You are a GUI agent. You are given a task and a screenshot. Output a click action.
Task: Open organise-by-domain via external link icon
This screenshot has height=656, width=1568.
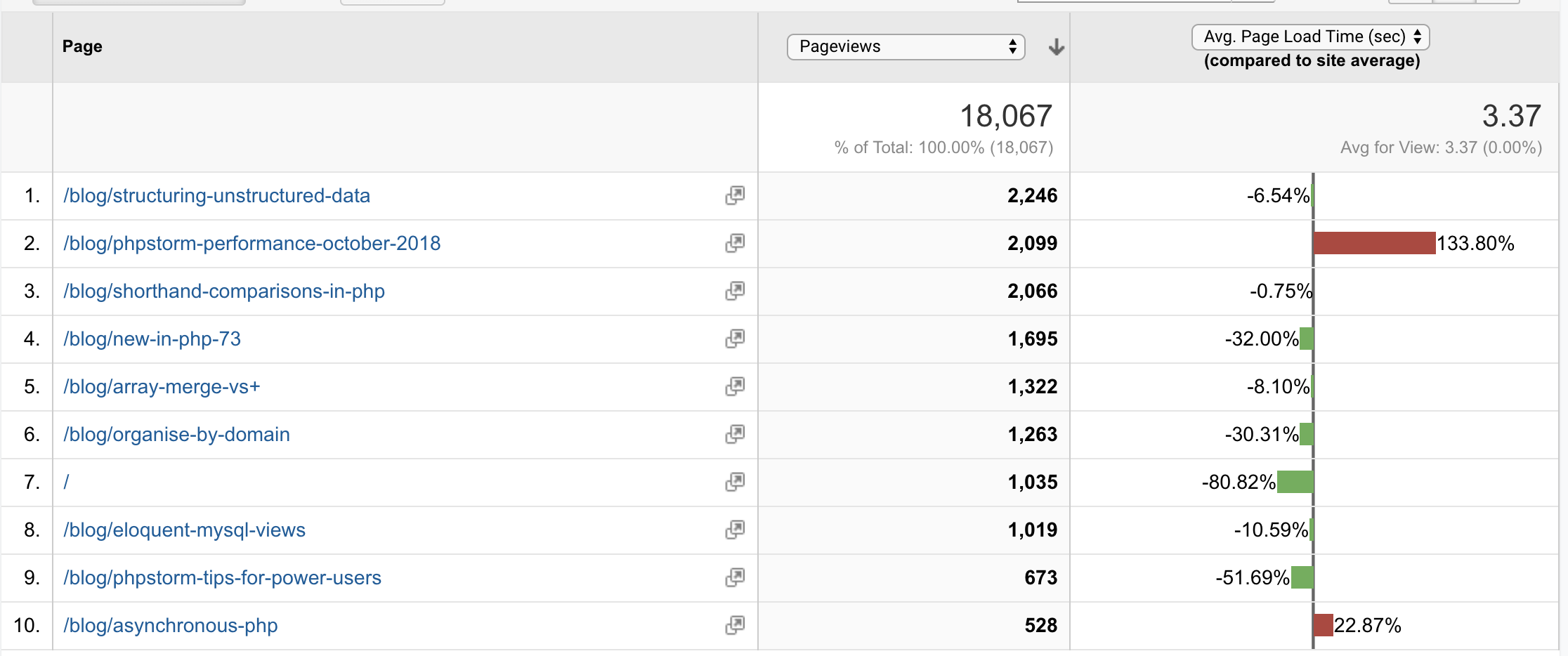click(735, 434)
